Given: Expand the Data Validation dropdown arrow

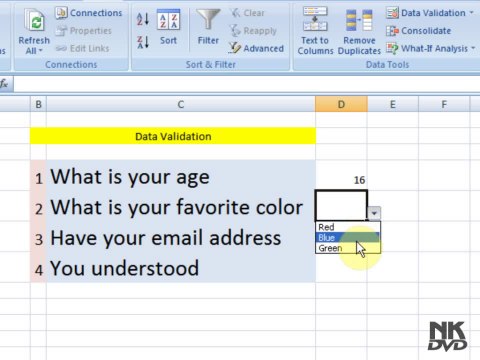Looking at the screenshot, I should click(x=472, y=13).
